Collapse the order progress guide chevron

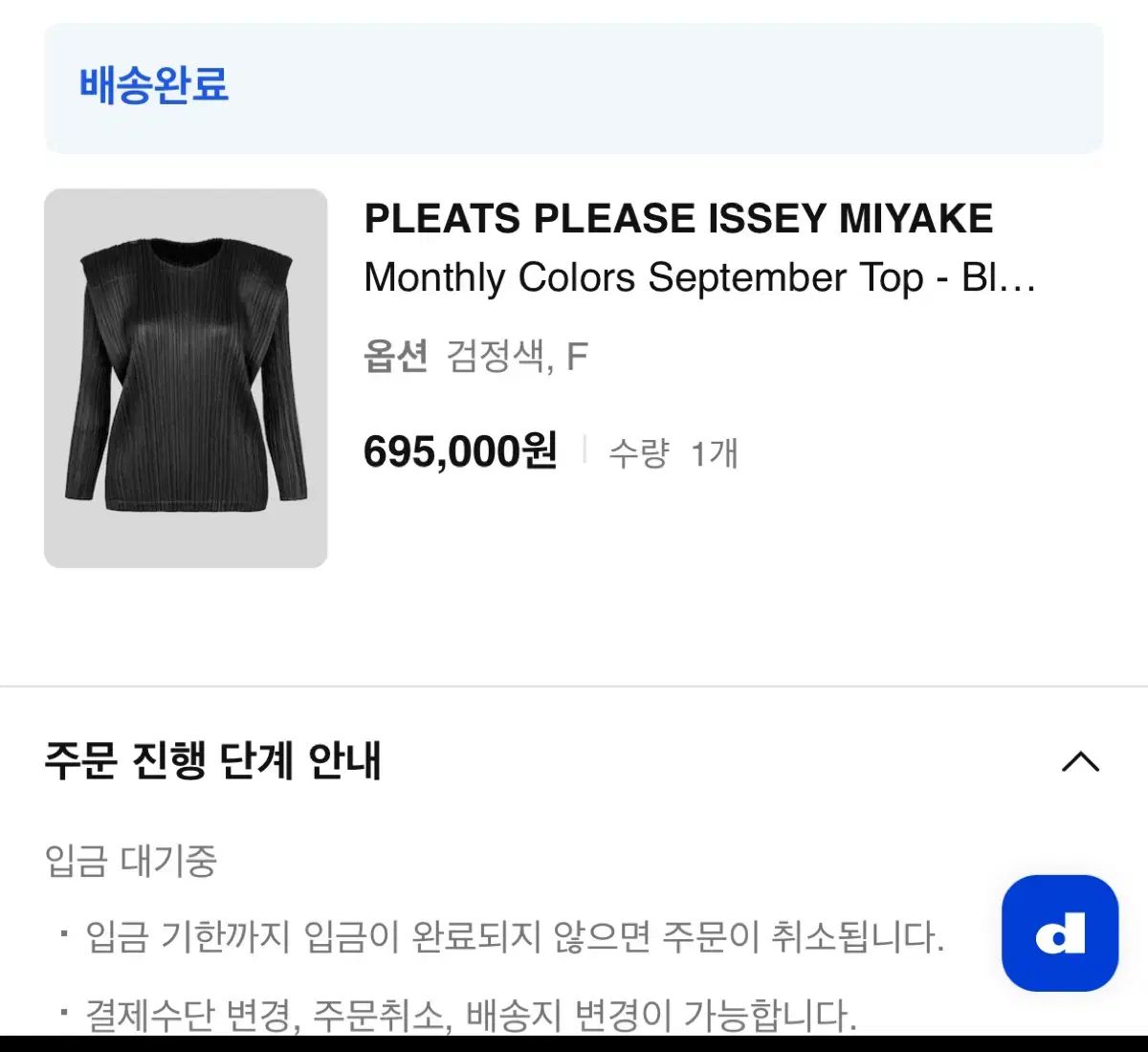[x=1080, y=761]
